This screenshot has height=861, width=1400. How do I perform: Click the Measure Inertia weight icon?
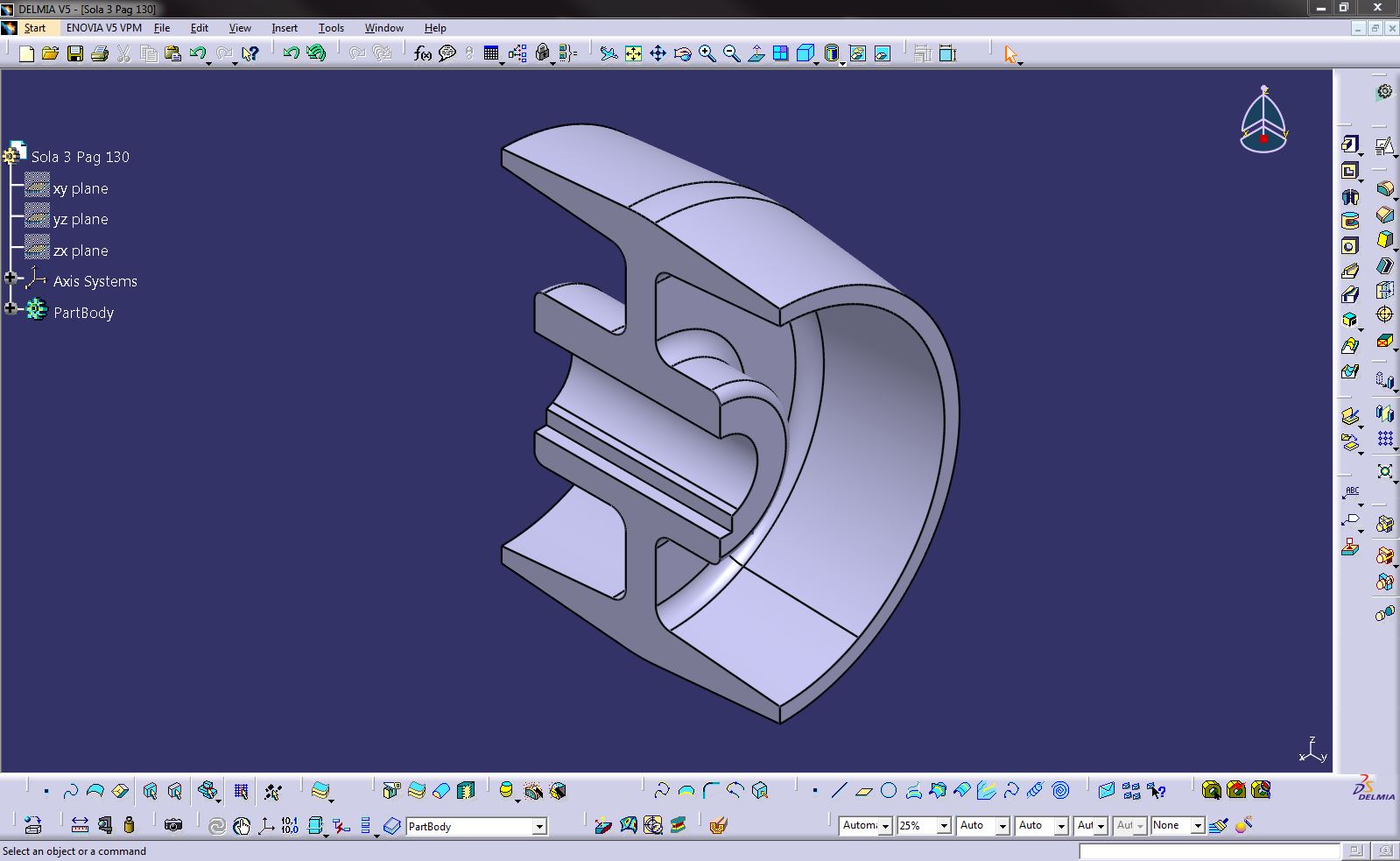129,825
